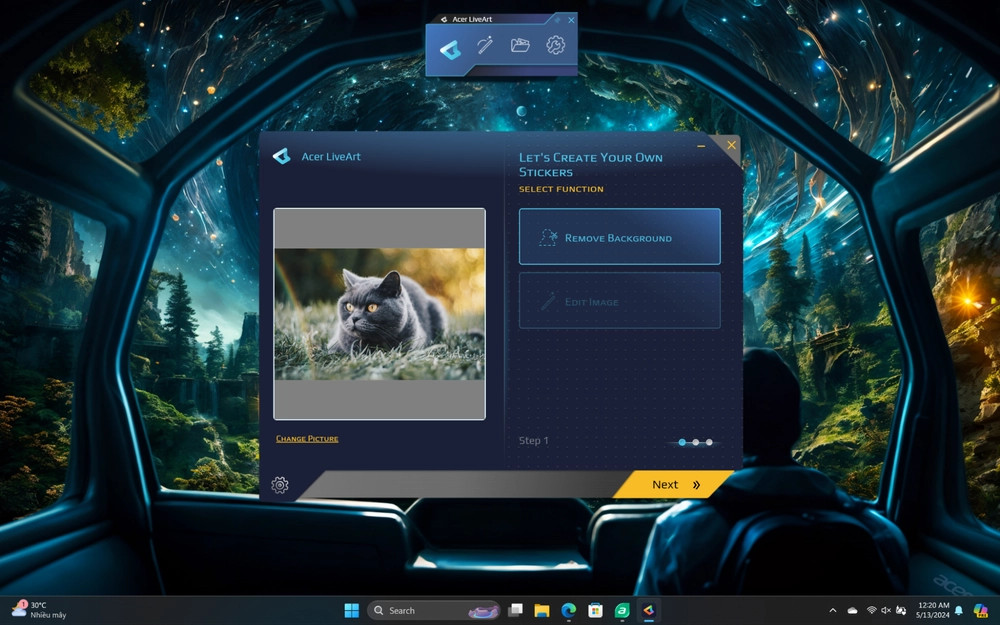Toggle the muted volume icon in tray

(886, 610)
